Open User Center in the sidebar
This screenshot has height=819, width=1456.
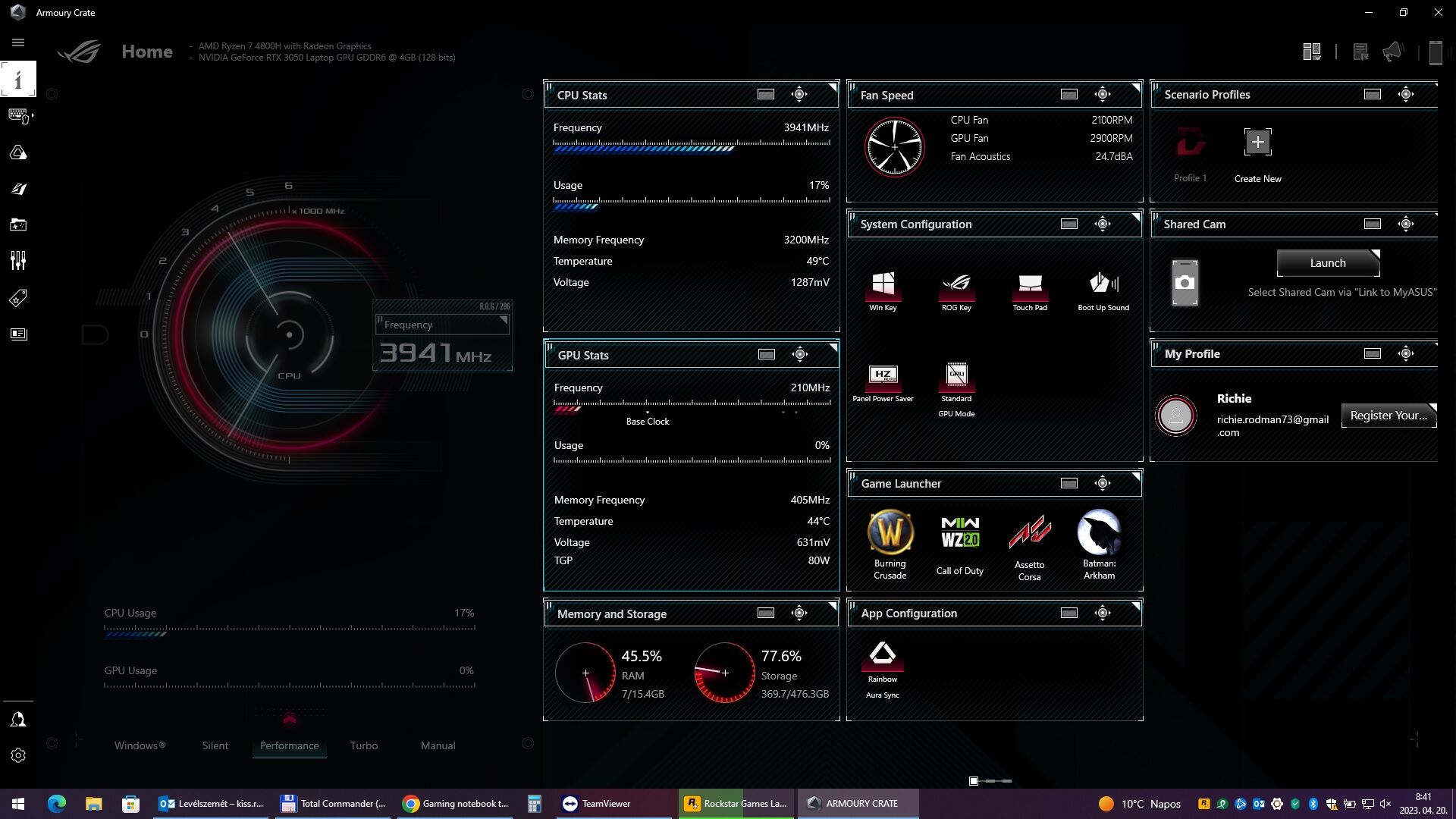[x=18, y=719]
